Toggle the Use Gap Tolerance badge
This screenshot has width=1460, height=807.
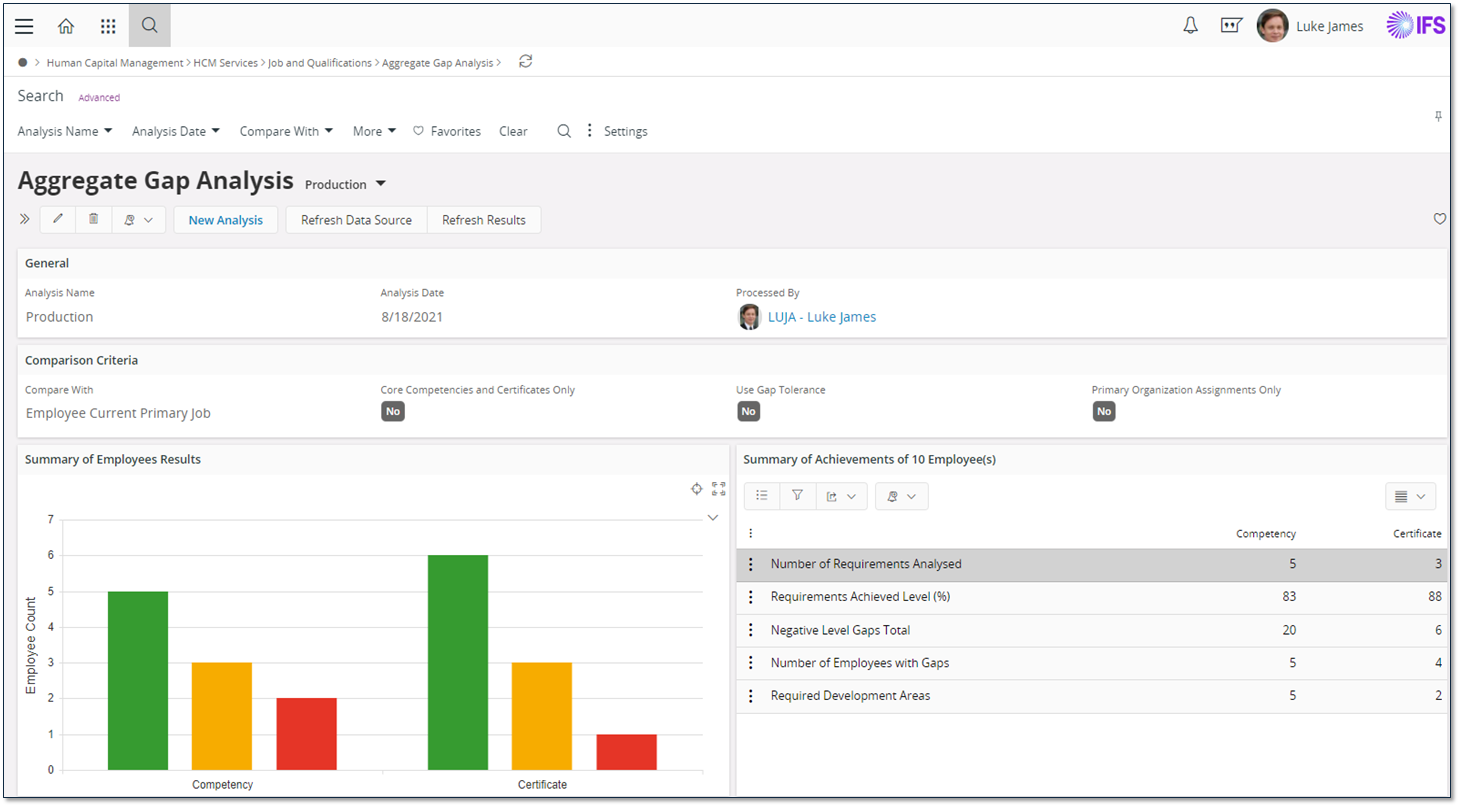748,411
